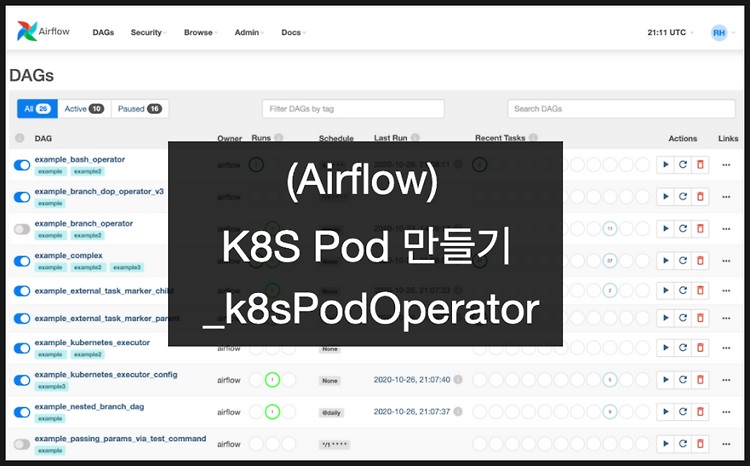Delete the example_complex DAG

point(700,261)
